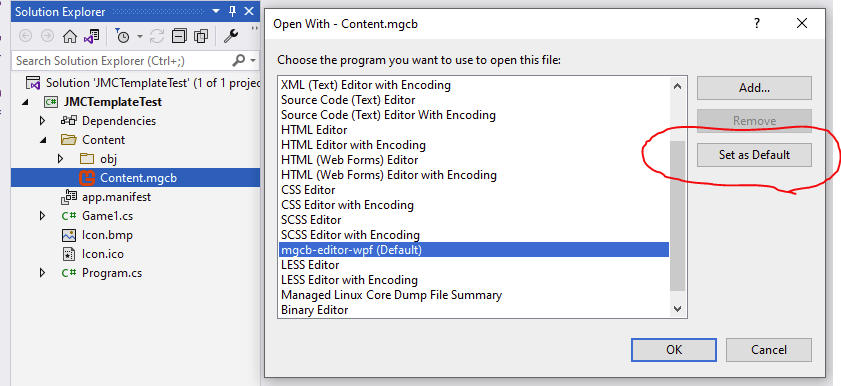Viewport: 841px width, 386px height.
Task: Select Game1.cs file
Action: point(107,216)
